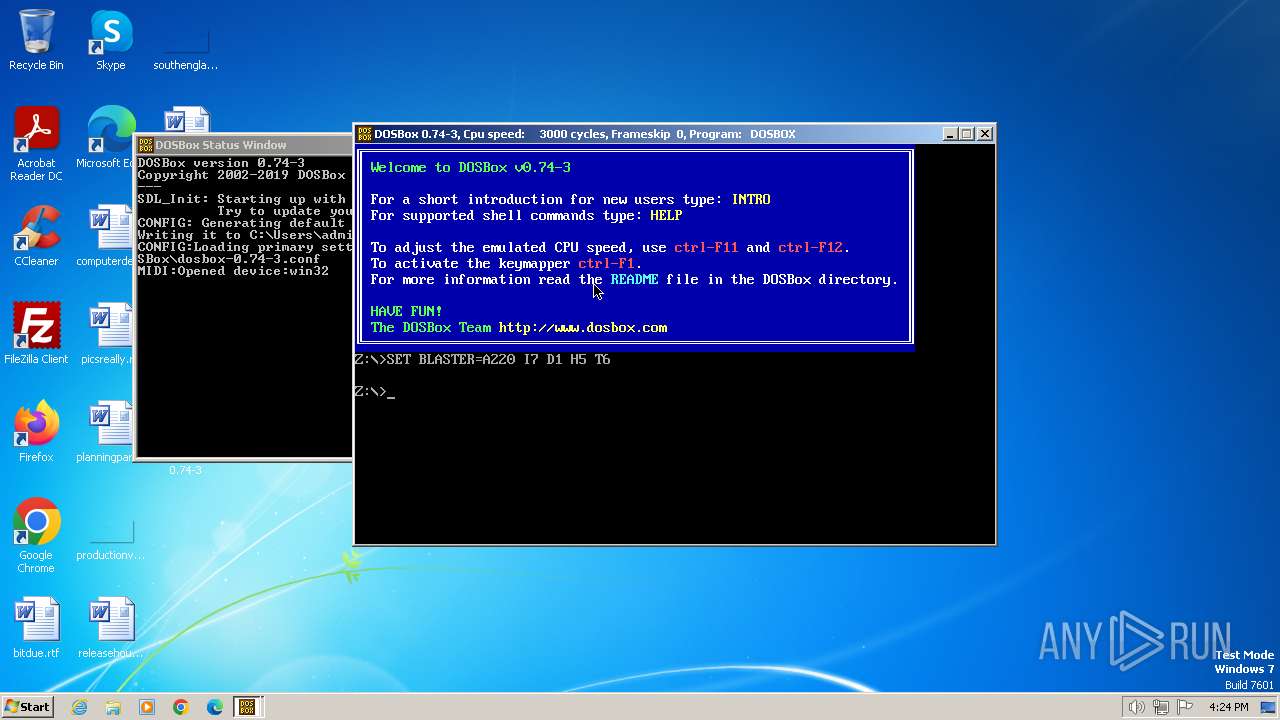Screen dimensions: 1280x720
Task: Maximize the DOSBox window
Action: 967,134
